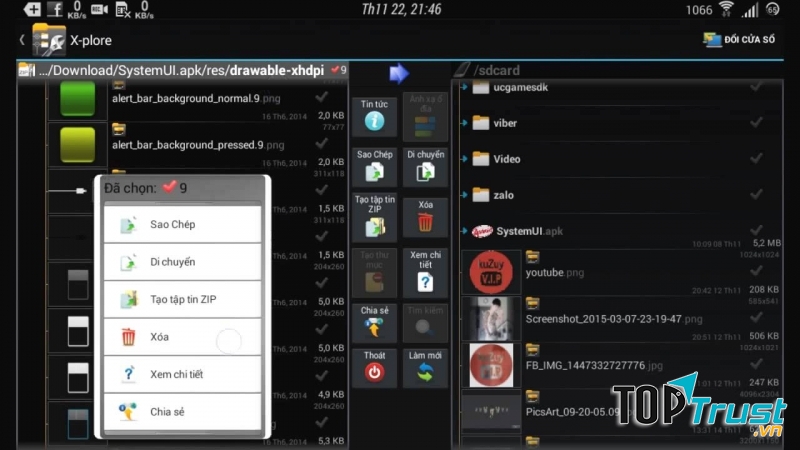Open Tin tức info button
Viewport: 800px width, 450px height.
coord(374,117)
